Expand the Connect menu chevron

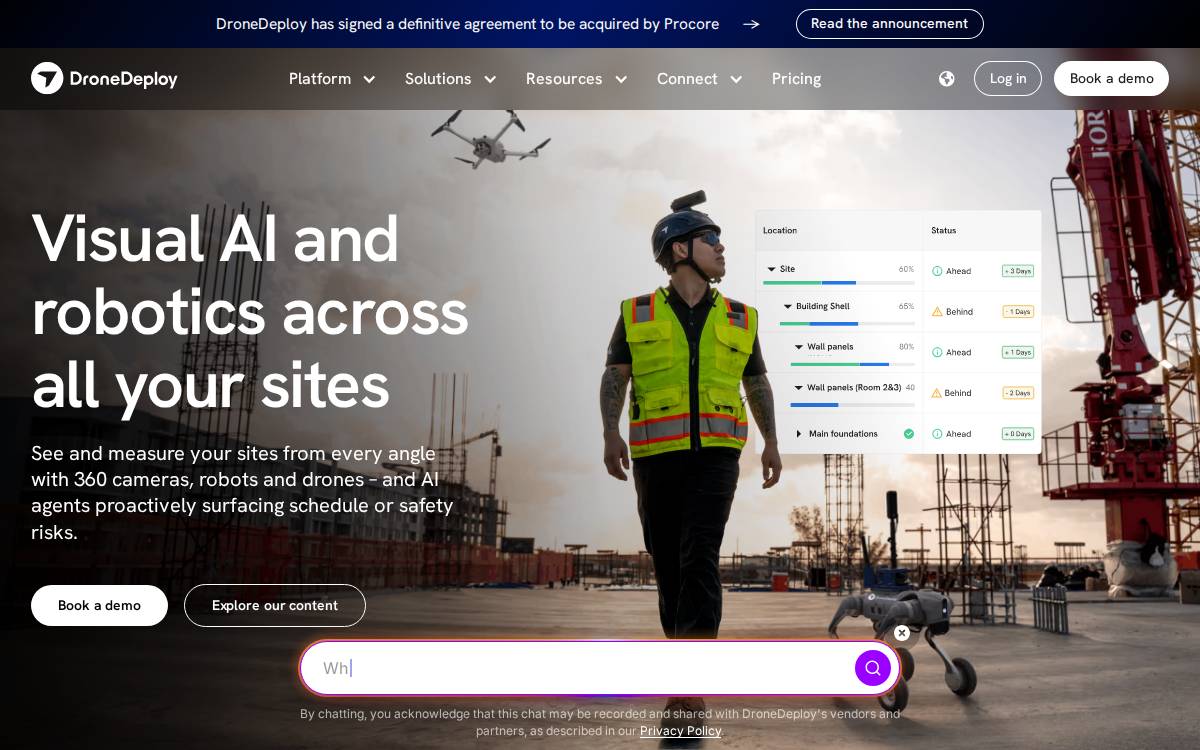point(737,79)
